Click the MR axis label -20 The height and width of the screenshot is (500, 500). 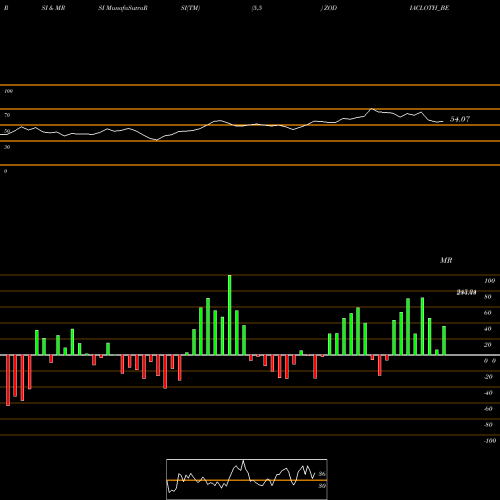488,377
